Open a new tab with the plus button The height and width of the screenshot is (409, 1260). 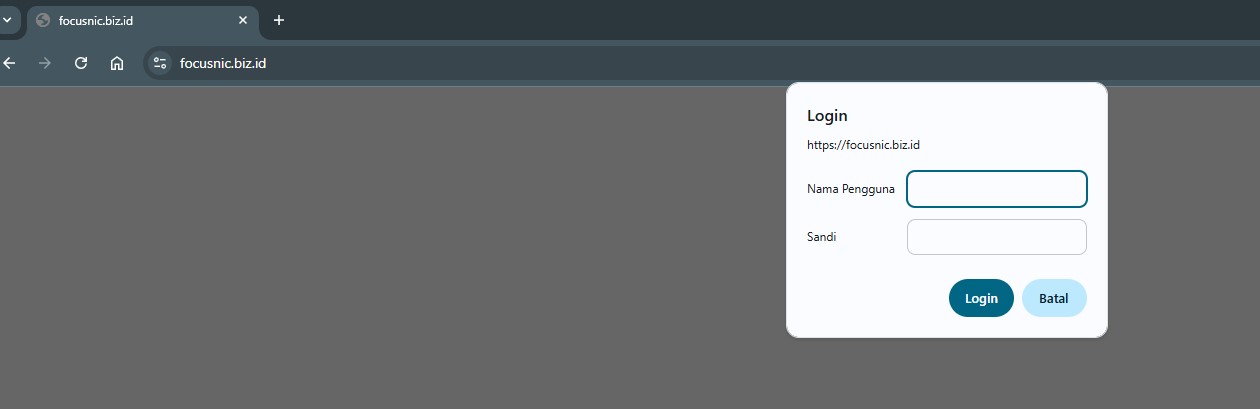(279, 20)
